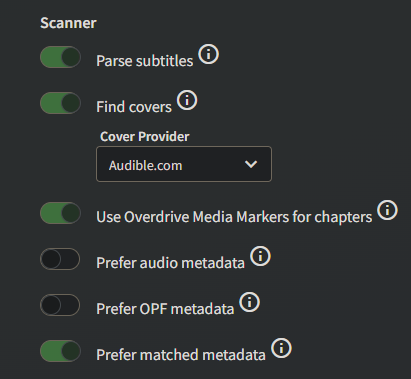Disable the Parse subtitles toggle
Viewport: 411px width, 379px height.
pyautogui.click(x=60, y=57)
